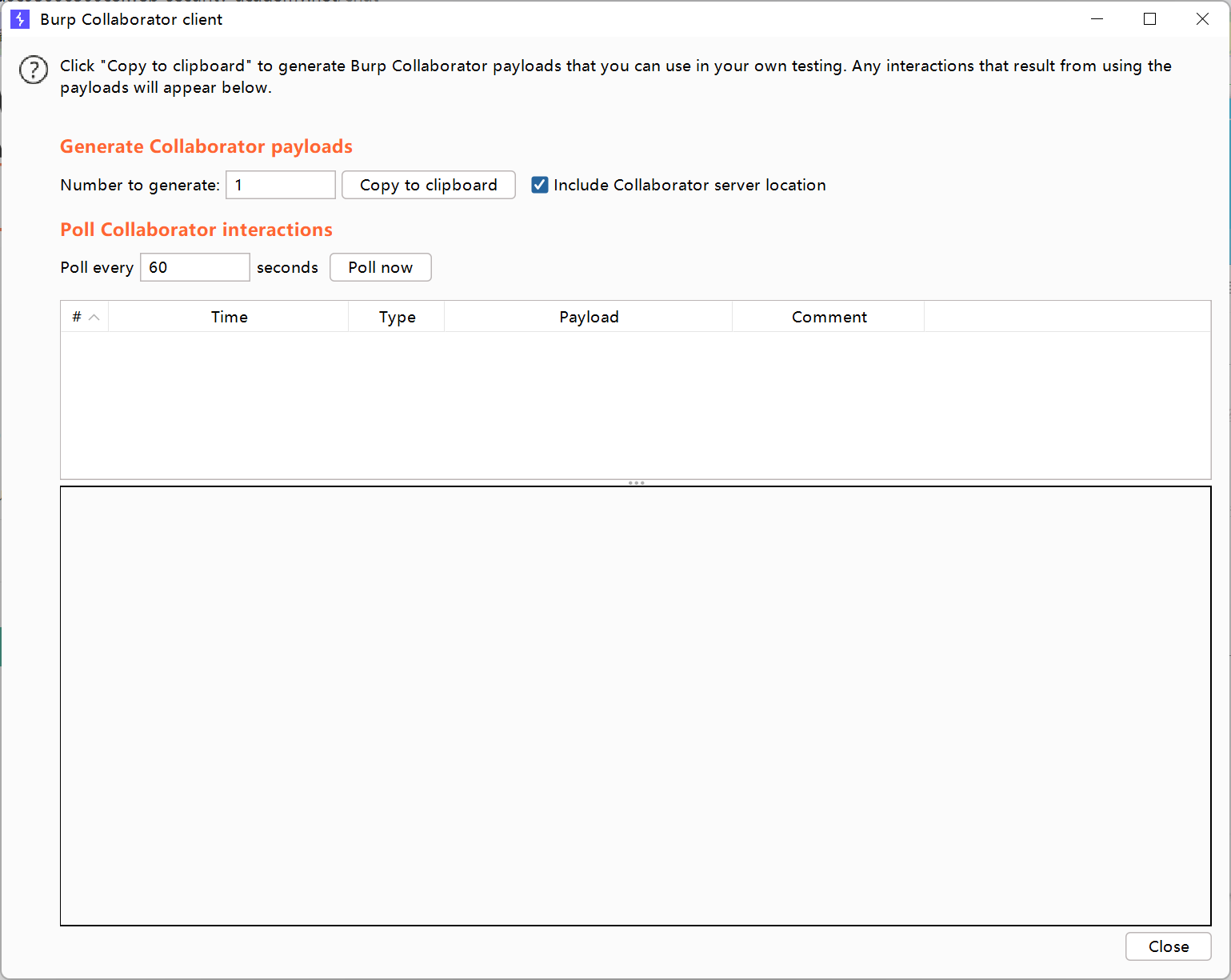Maximize the Burp Collaborator client window
The width and height of the screenshot is (1231, 980).
pyautogui.click(x=1150, y=19)
